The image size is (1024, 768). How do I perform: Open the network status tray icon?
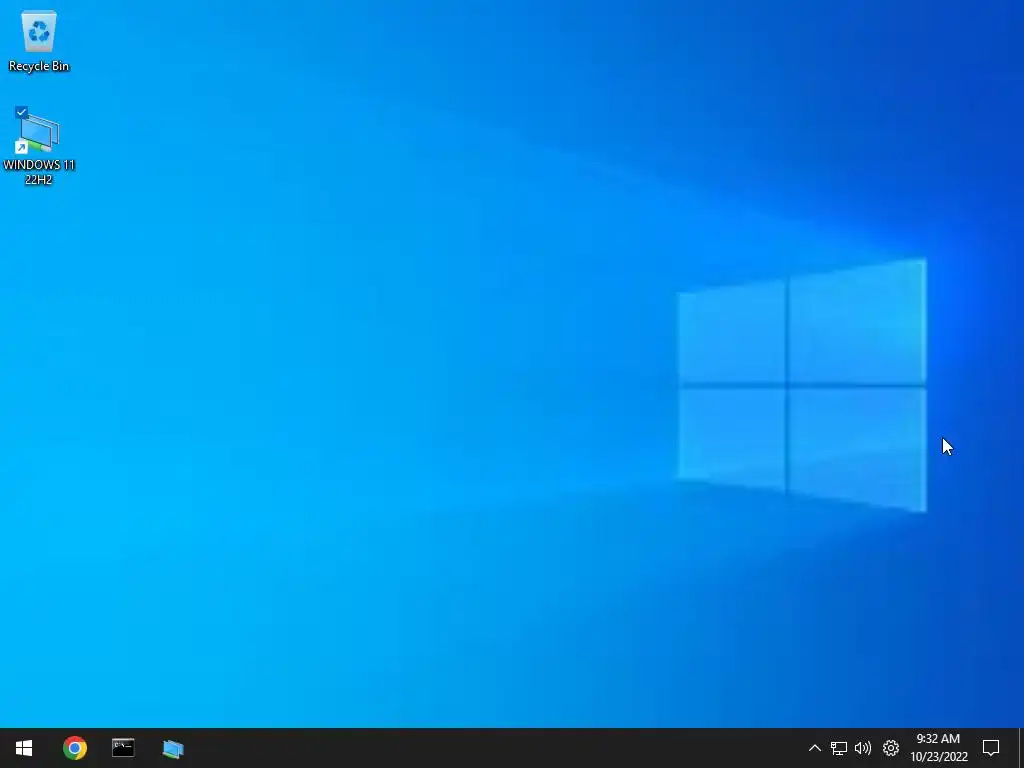click(839, 748)
